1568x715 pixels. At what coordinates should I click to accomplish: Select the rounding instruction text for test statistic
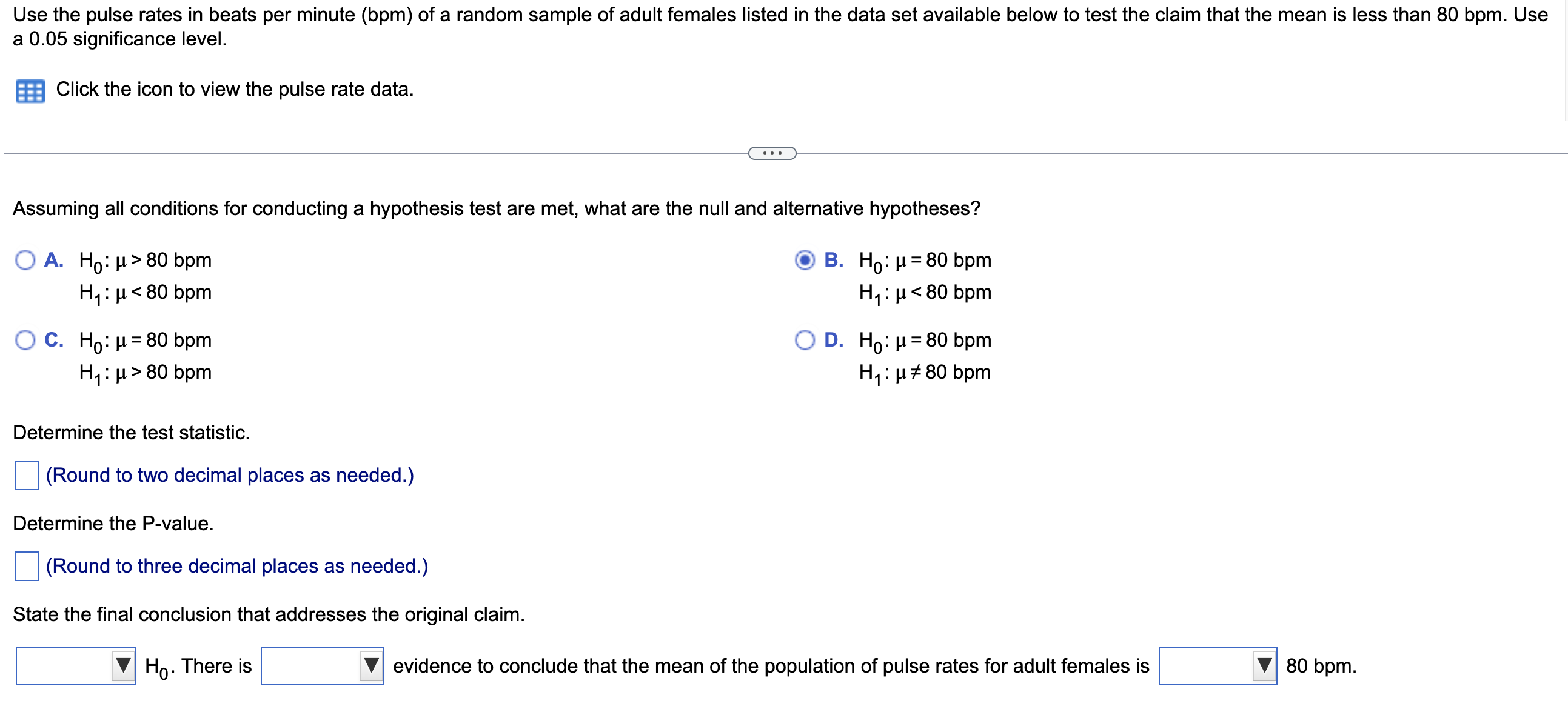[x=229, y=476]
